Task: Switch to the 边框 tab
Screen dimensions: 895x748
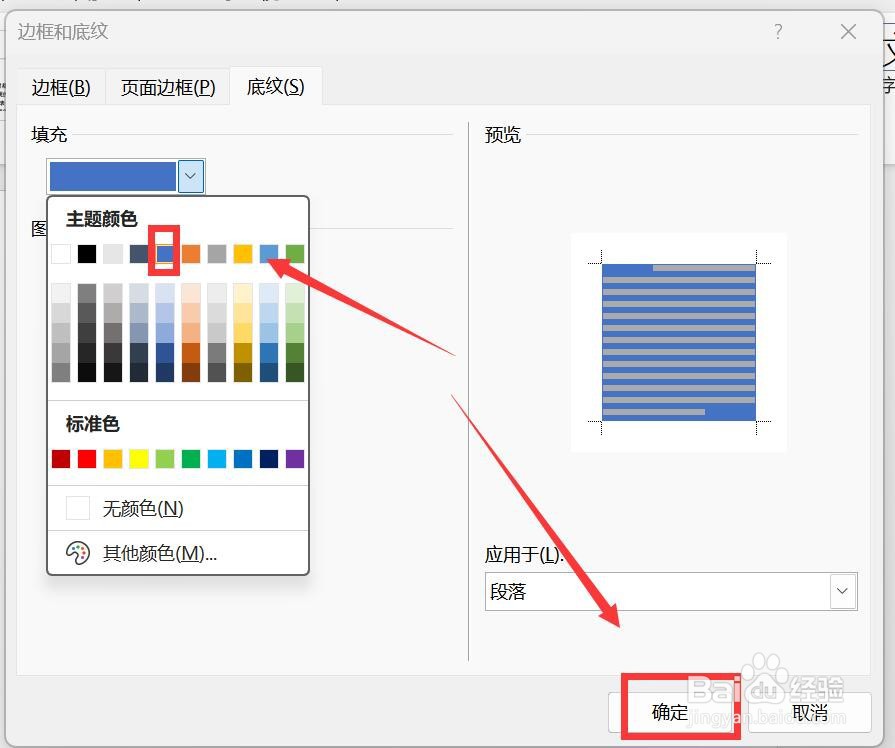Action: (x=61, y=87)
